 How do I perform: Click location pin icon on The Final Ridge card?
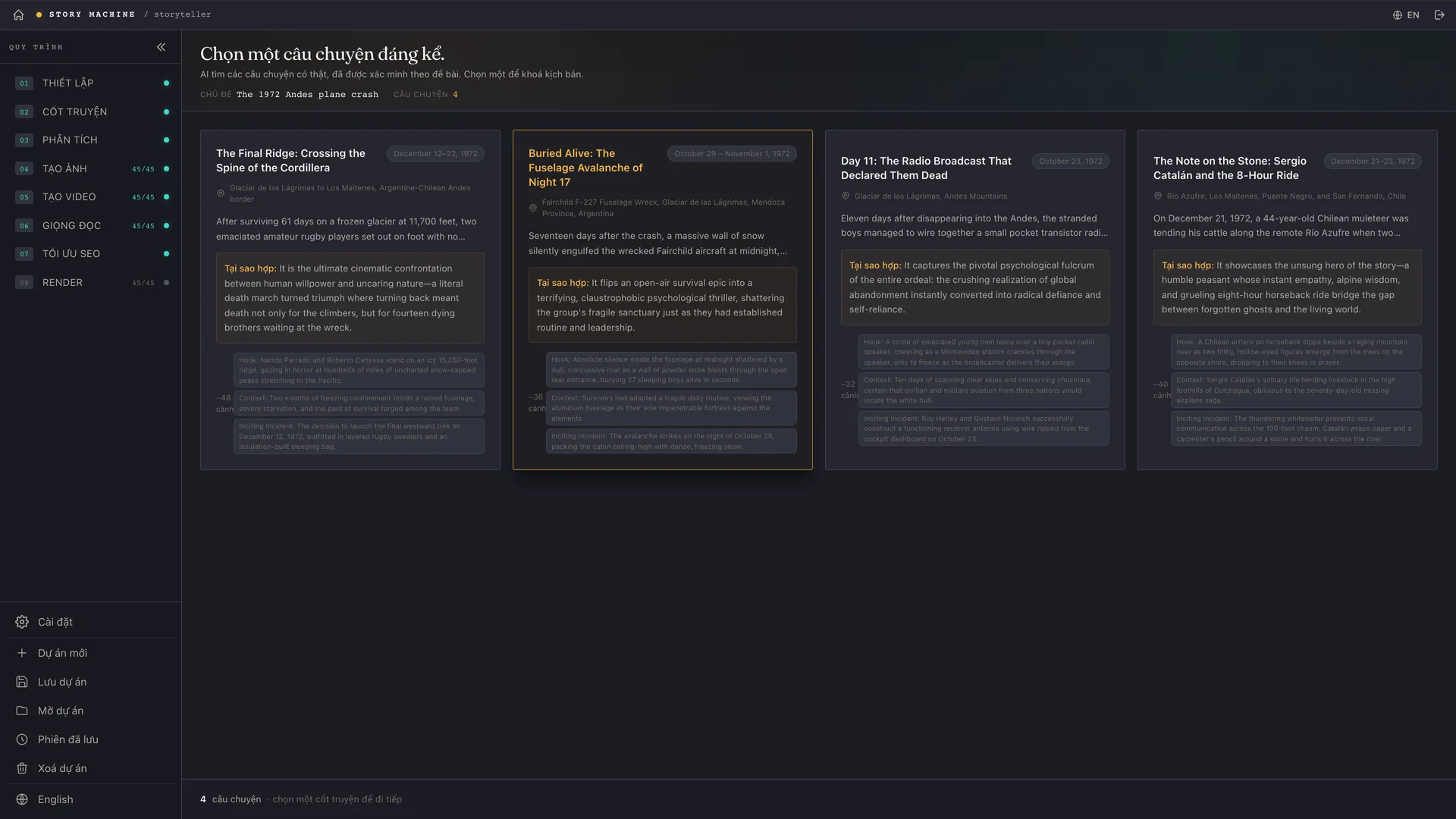221,193
